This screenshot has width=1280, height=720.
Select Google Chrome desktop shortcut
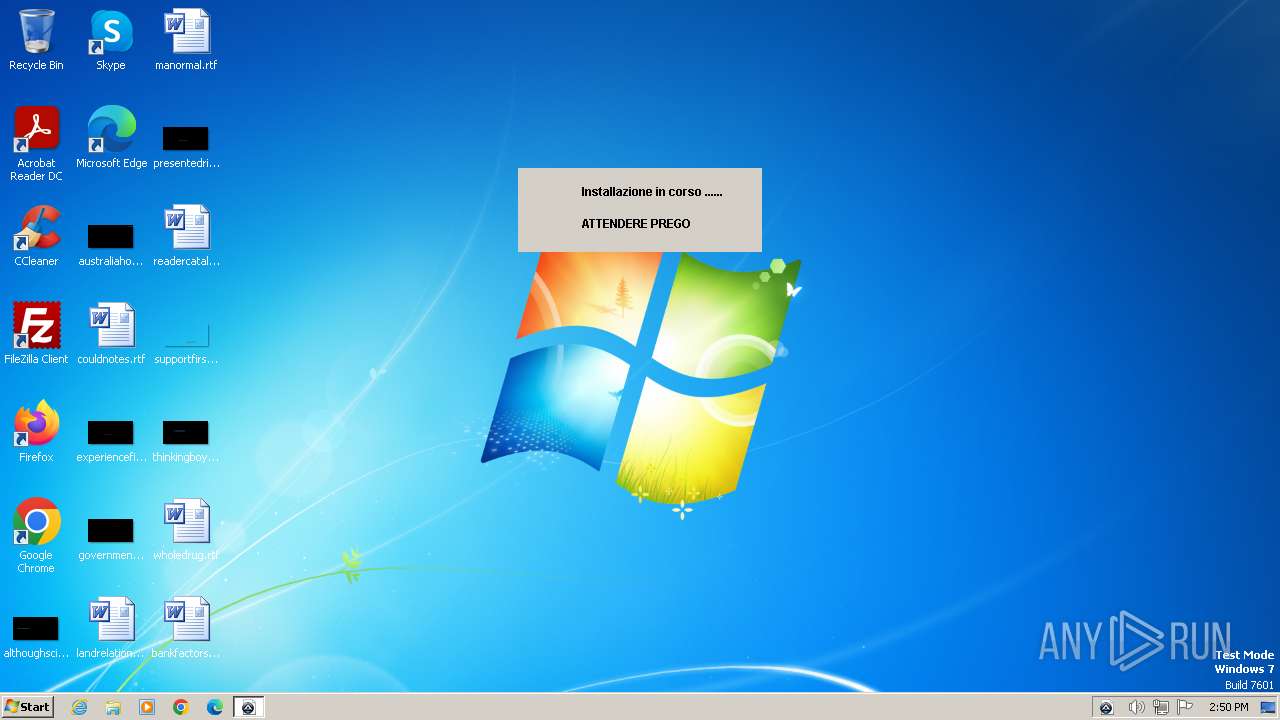tap(36, 536)
